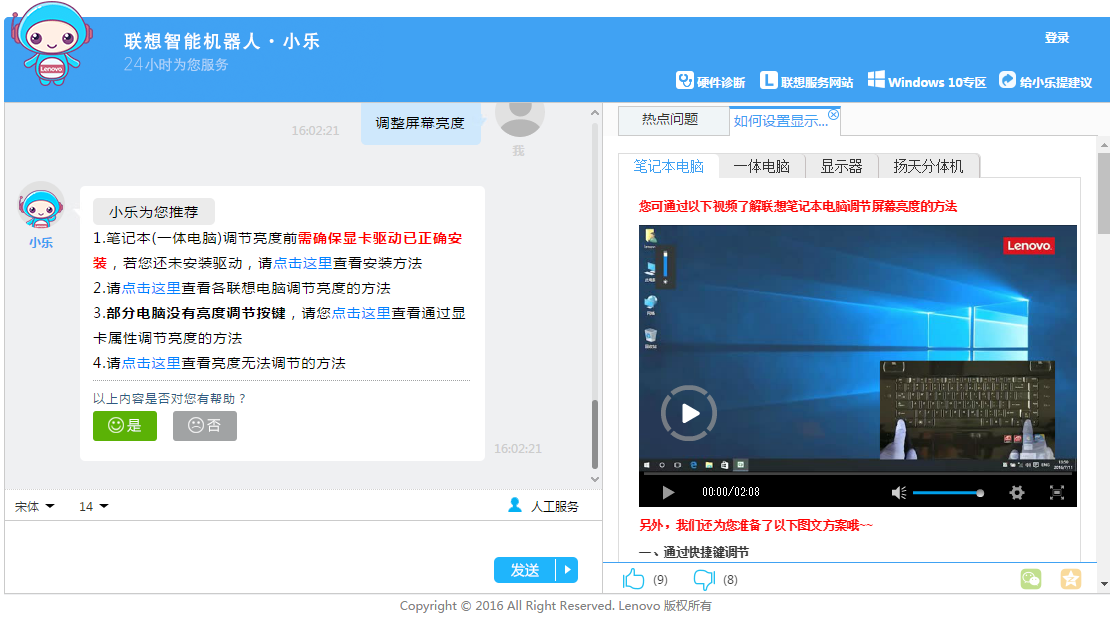Mute the video with the speaker icon

[898, 492]
